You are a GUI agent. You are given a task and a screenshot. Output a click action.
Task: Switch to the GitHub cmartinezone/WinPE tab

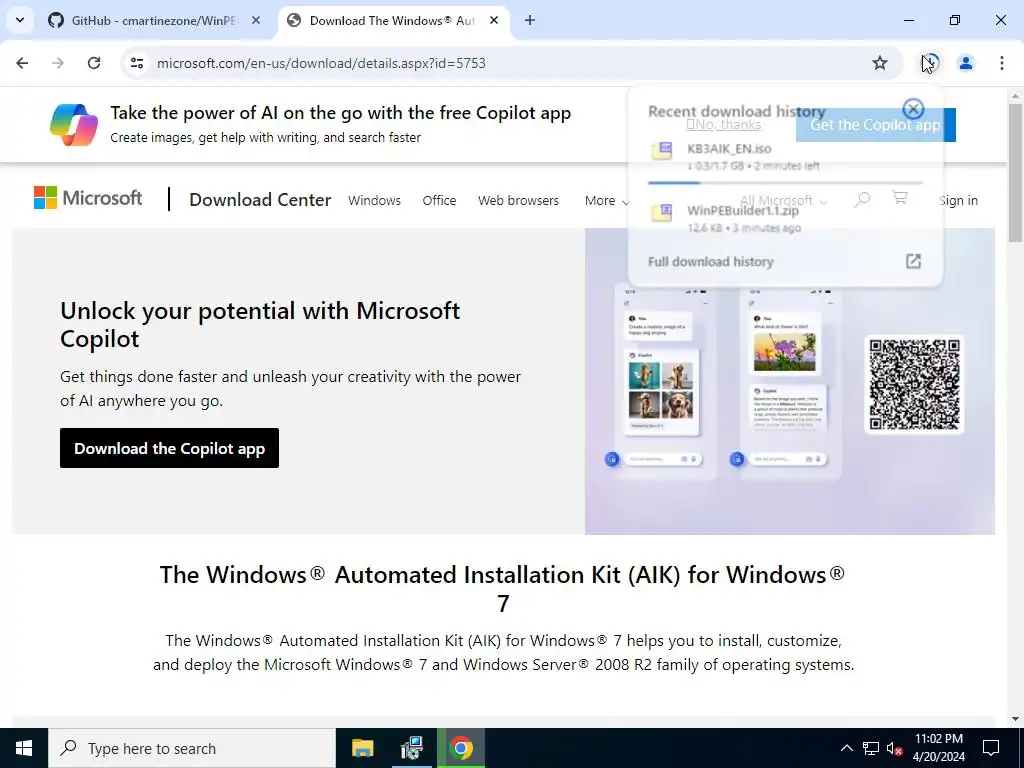click(155, 20)
